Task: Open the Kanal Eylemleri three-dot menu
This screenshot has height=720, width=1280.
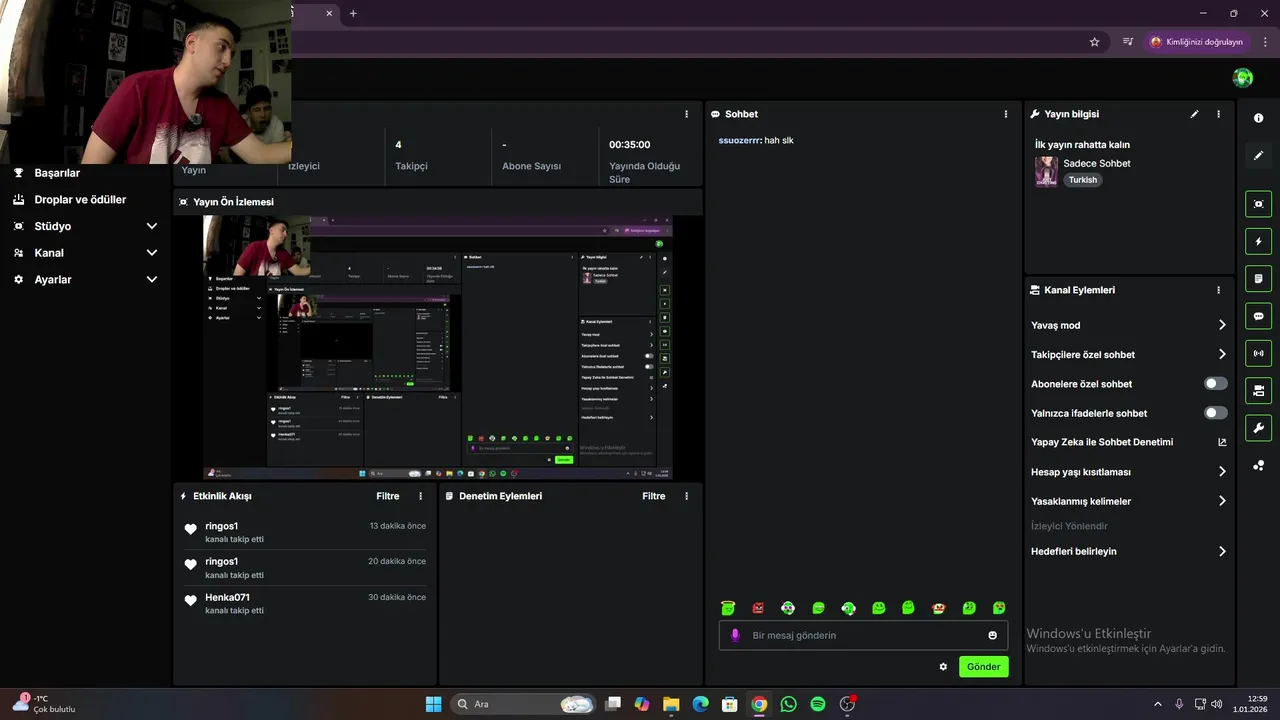Action: [x=1218, y=290]
